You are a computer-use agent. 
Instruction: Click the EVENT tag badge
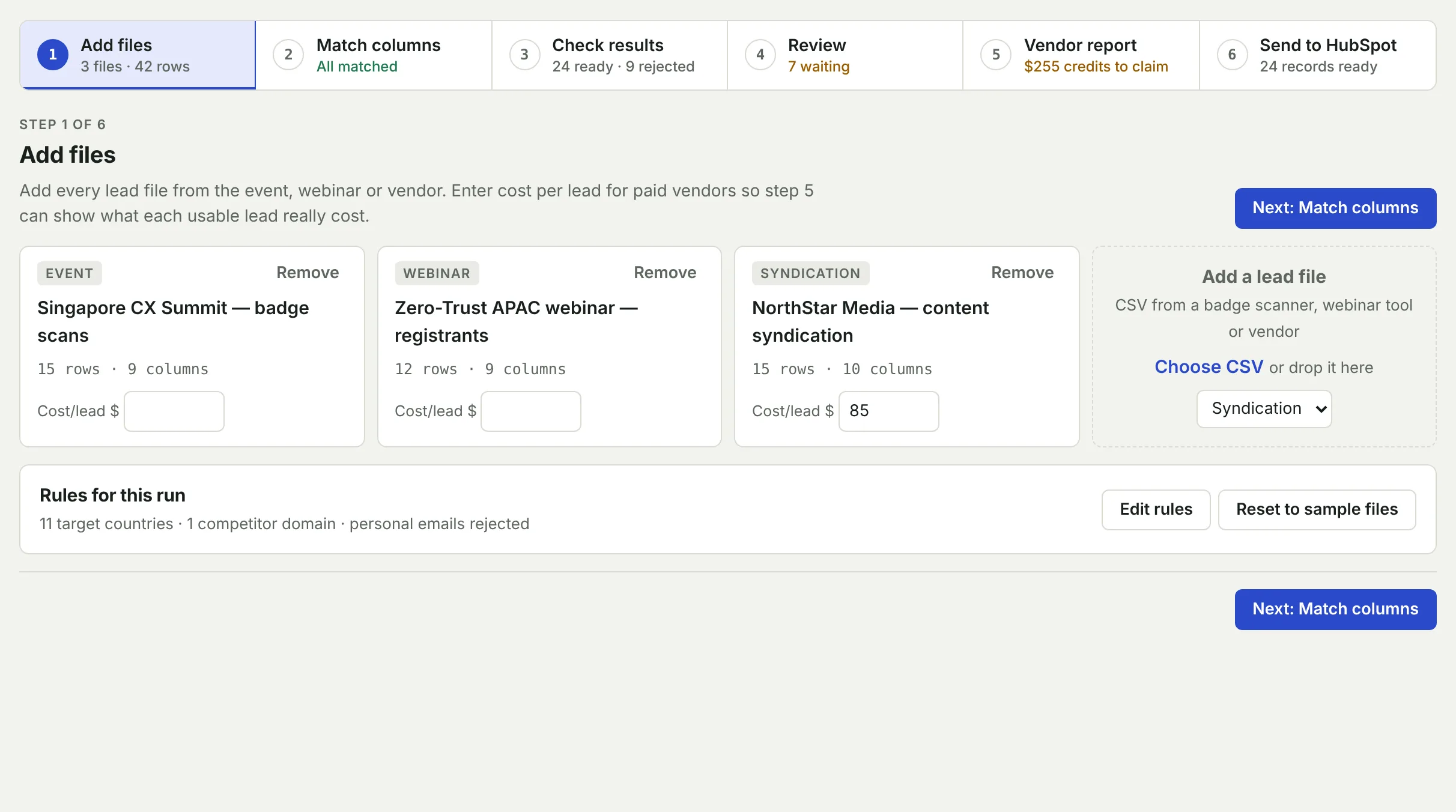pyautogui.click(x=70, y=273)
